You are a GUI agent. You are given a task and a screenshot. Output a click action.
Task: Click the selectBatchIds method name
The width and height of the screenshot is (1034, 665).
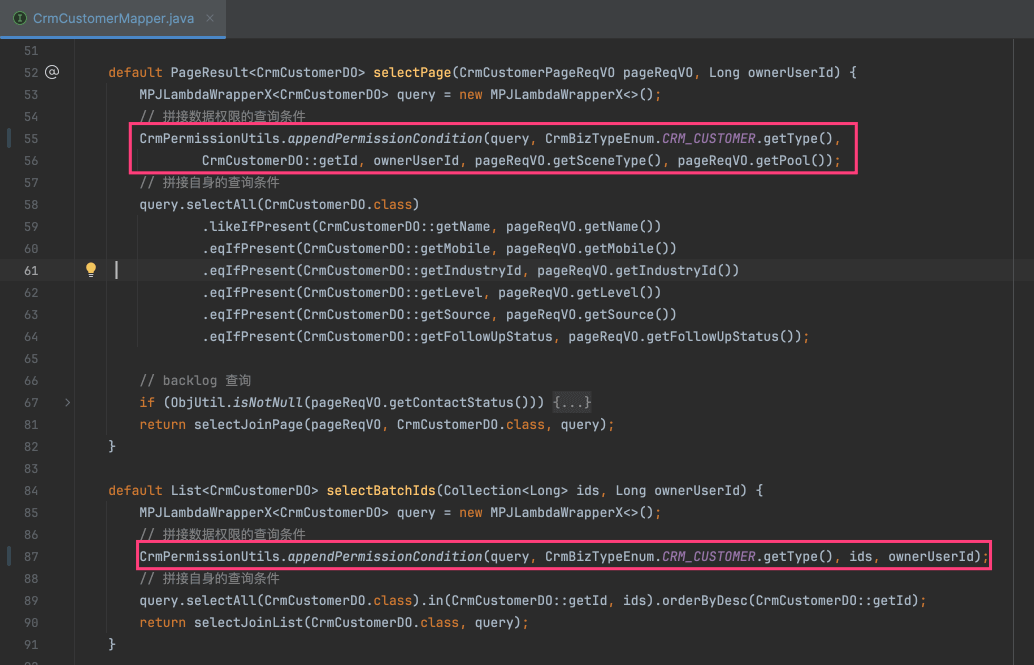[381, 490]
